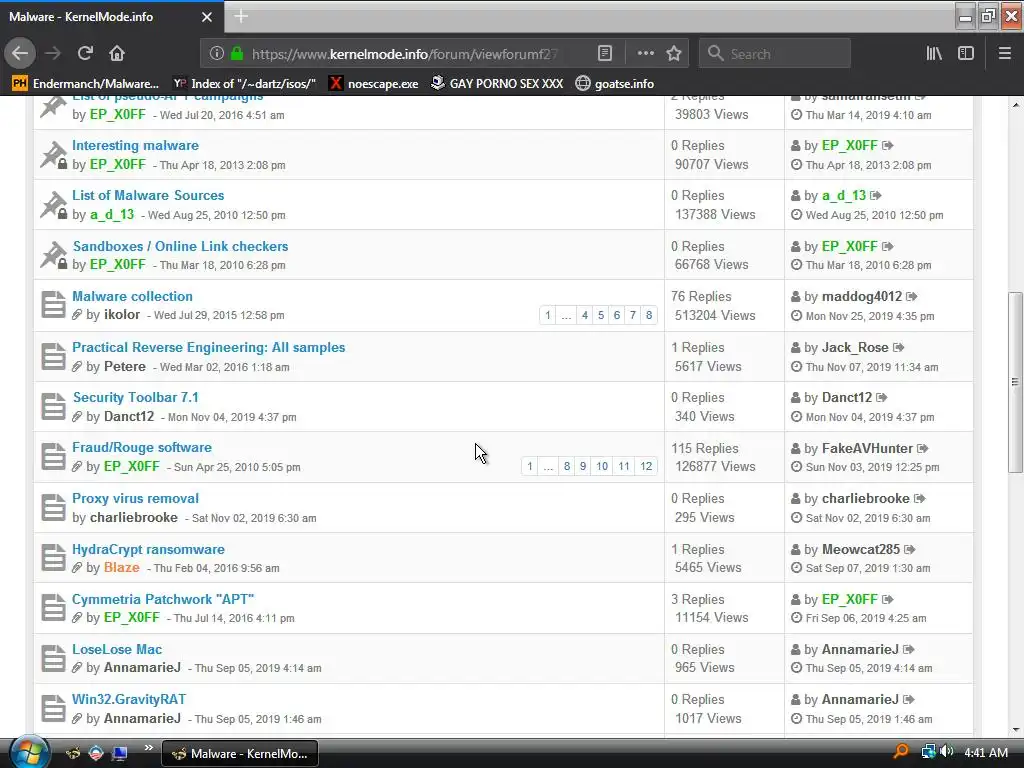Open goatse.info bookmark
Screen dimensions: 1024x768
(615, 84)
